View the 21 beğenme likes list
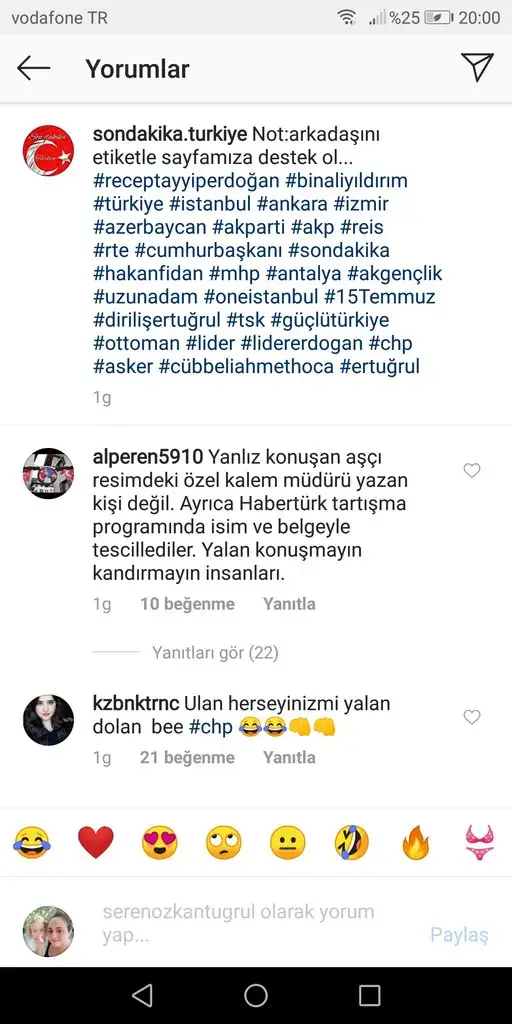512x1024 pixels. tap(187, 758)
